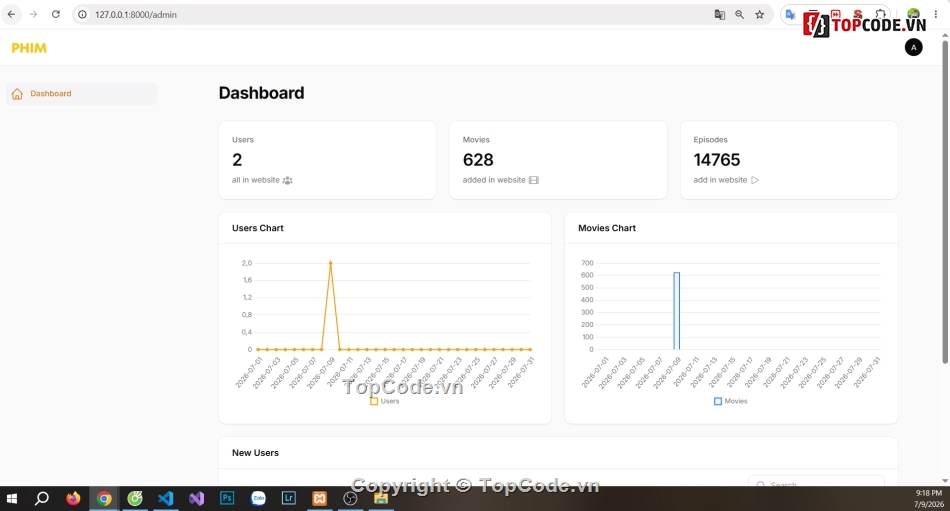Reload the page with refresh icon
Viewport: 950px width, 511px height.
point(56,15)
